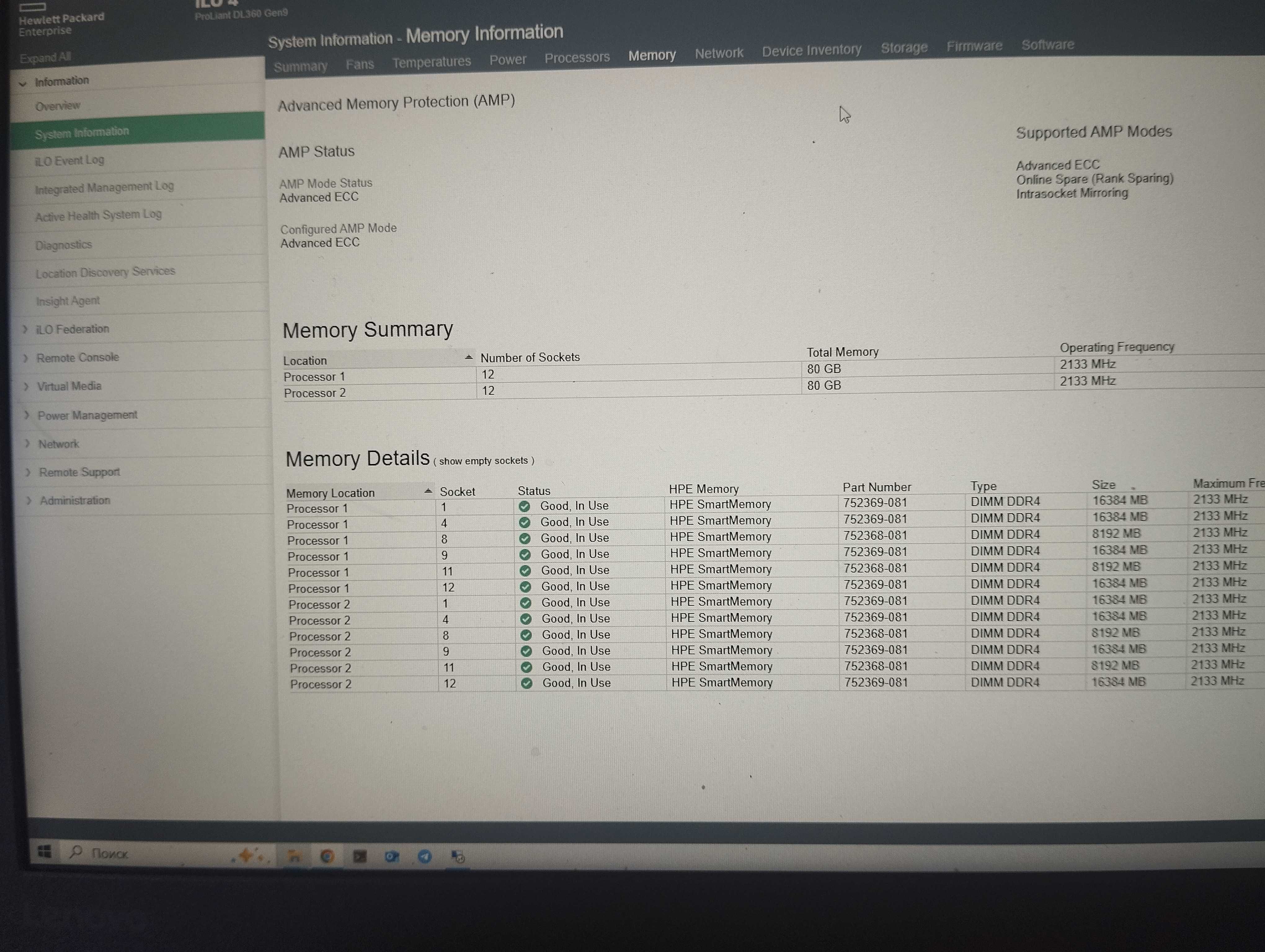Screen dimensions: 1265x952
Task: Switch to the Network tab in the top bar
Action: click(719, 53)
